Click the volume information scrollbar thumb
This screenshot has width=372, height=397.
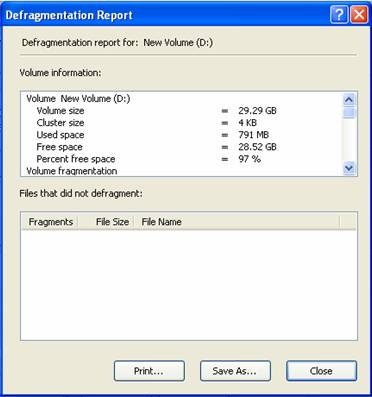point(349,112)
